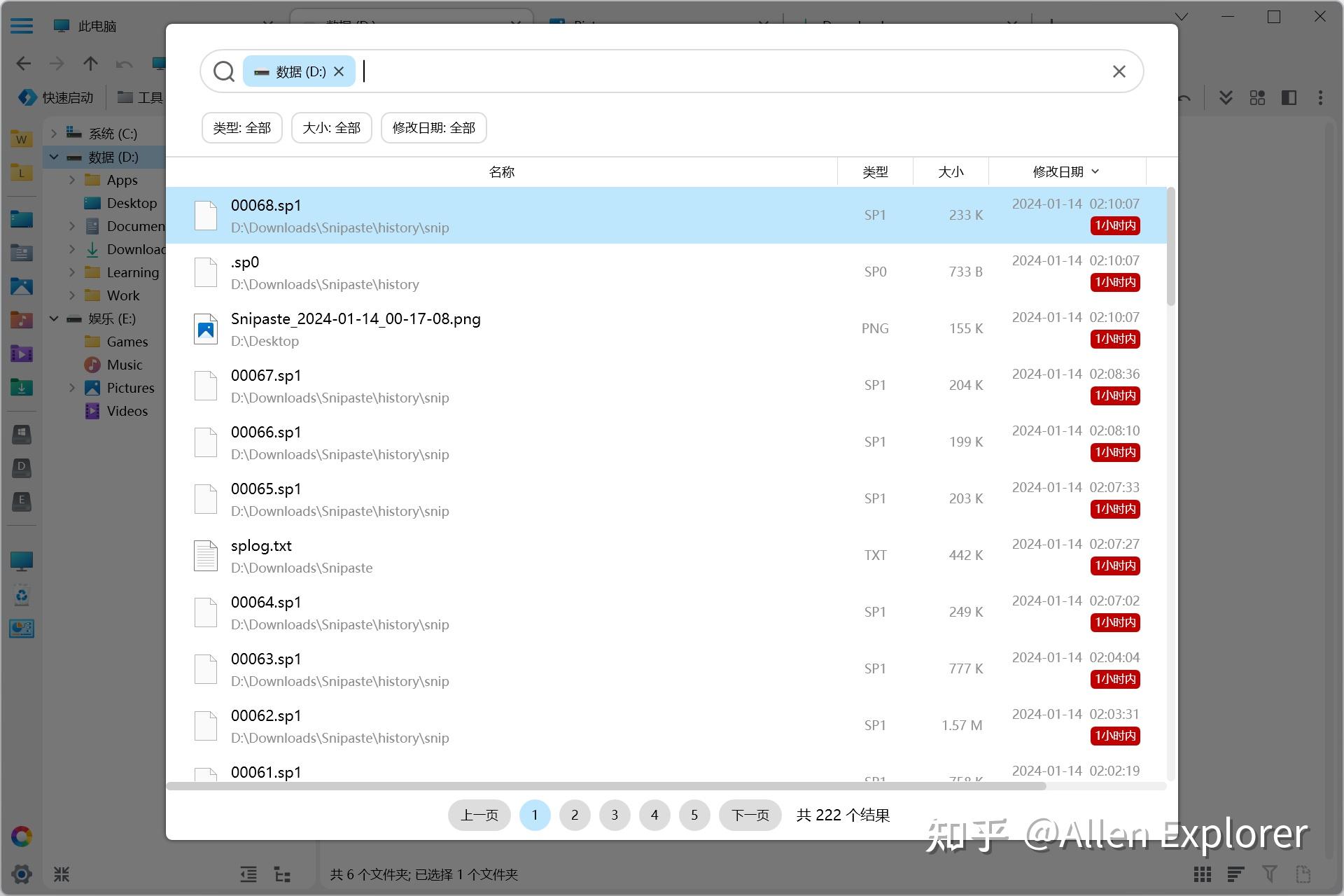Click the hamburger menu icon at top left
Screen dimensions: 1344x896
pos(22,26)
